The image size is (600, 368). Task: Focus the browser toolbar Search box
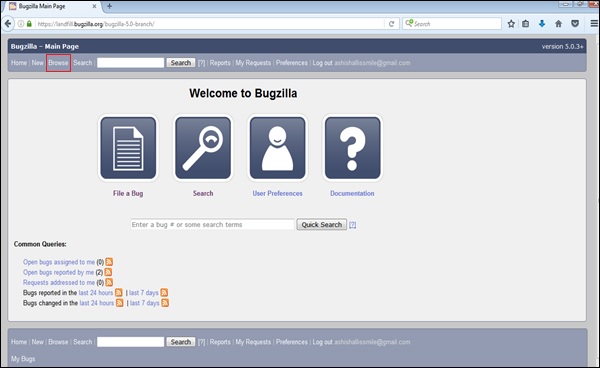pos(452,24)
